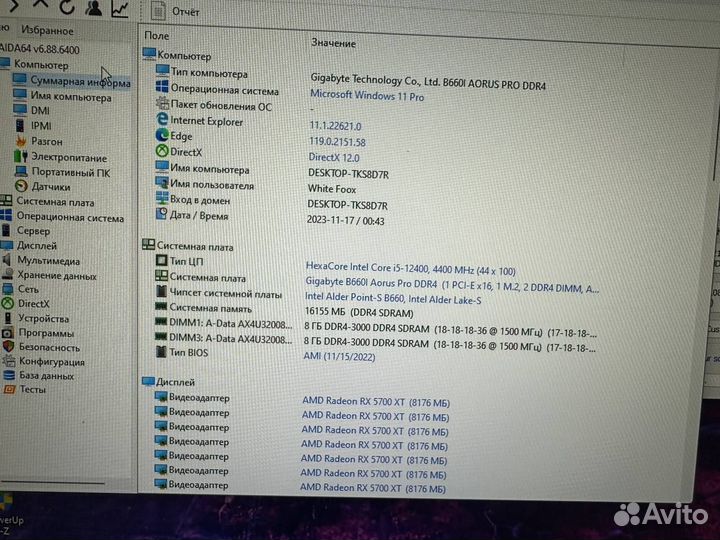The height and width of the screenshot is (540, 720).
Task: Click the Значение column header
Action: coord(333,43)
